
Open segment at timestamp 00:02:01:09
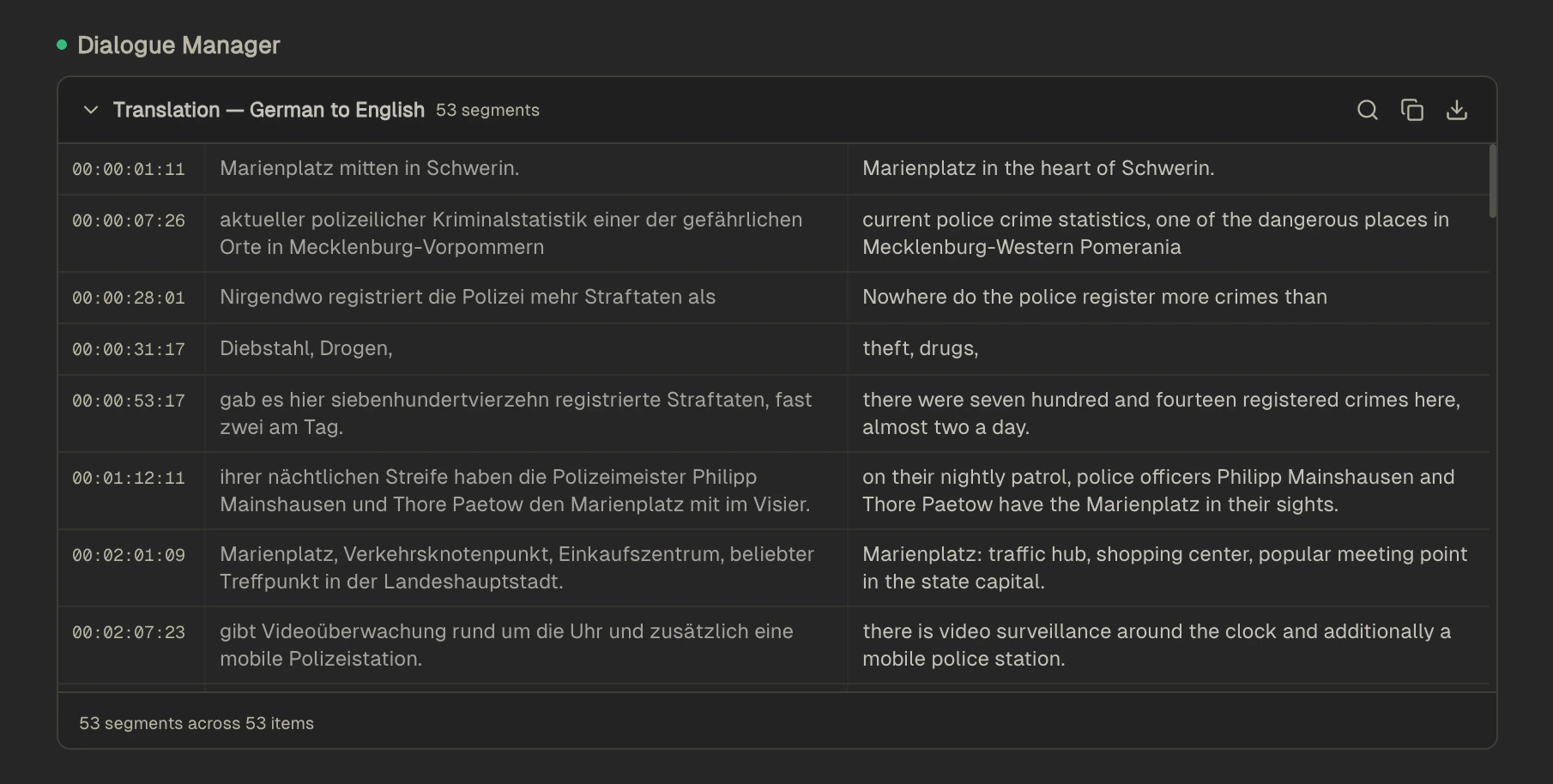click(x=129, y=555)
